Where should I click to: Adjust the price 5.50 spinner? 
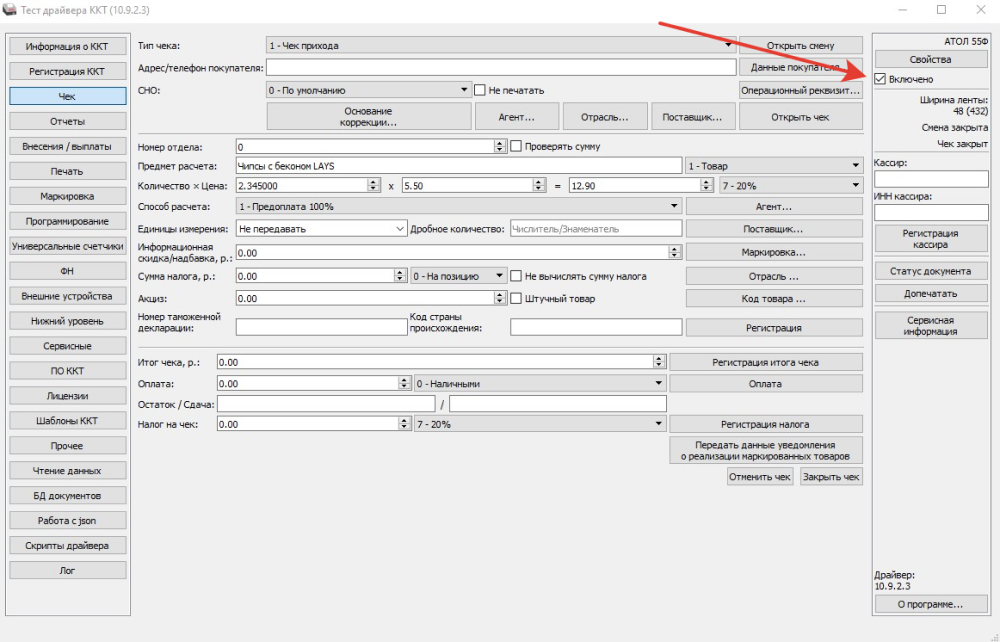click(x=540, y=186)
